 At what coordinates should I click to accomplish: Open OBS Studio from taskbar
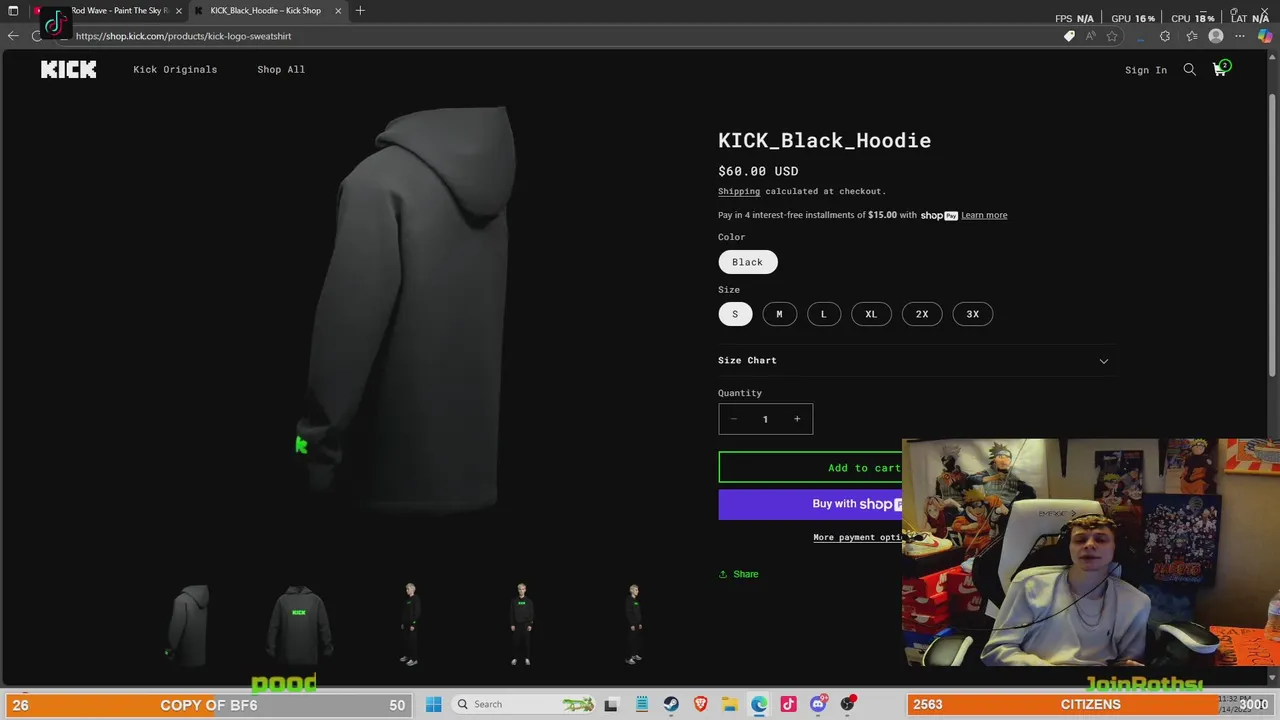848,704
